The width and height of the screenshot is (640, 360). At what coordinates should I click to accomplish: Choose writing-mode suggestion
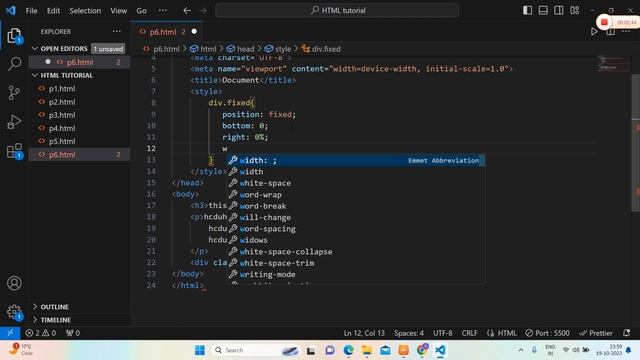[356, 274]
